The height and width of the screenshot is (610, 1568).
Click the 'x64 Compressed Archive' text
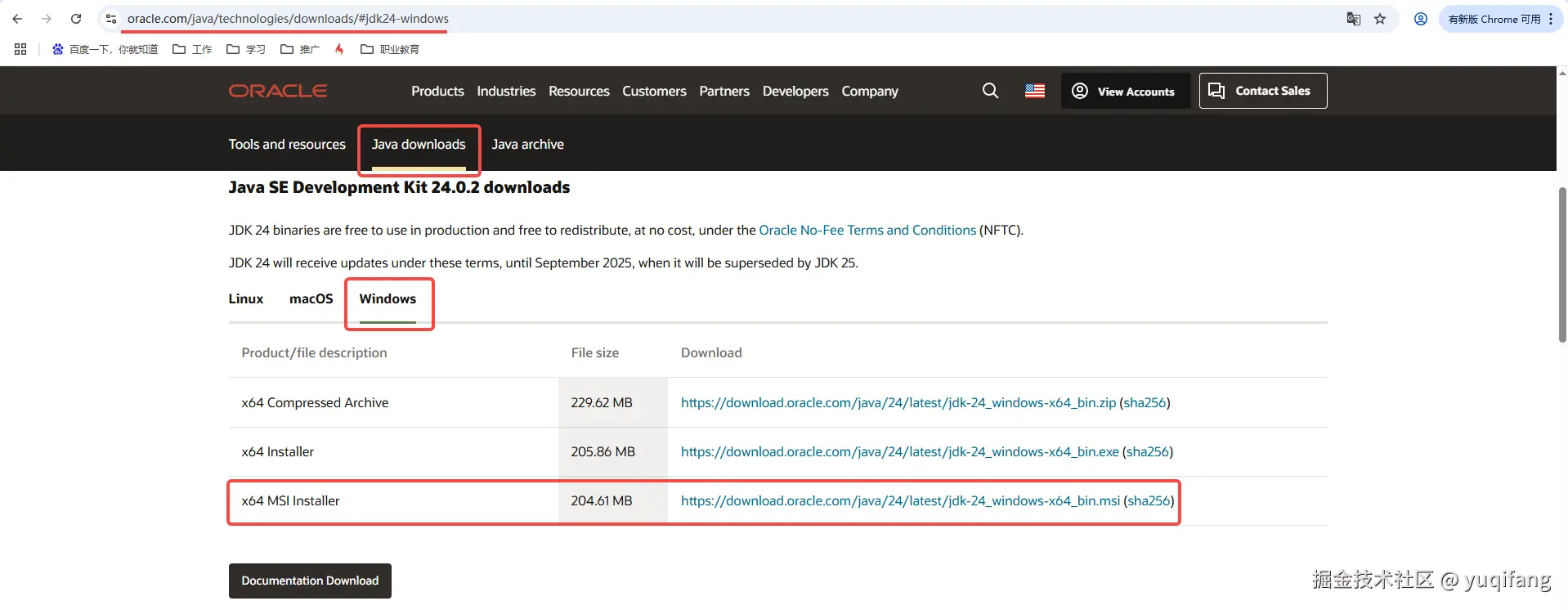pyautogui.click(x=315, y=402)
